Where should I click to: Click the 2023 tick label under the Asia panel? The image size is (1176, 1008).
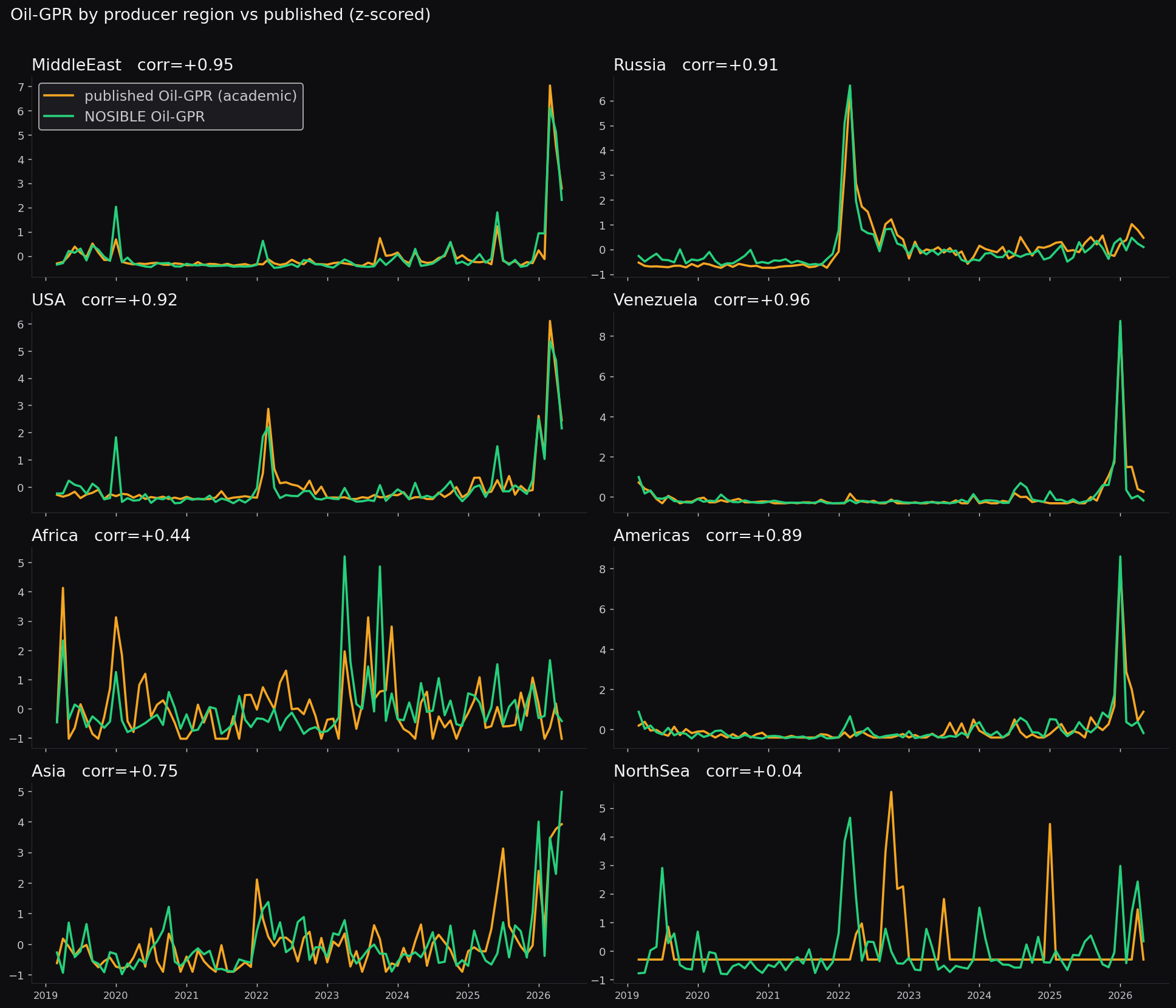[327, 995]
